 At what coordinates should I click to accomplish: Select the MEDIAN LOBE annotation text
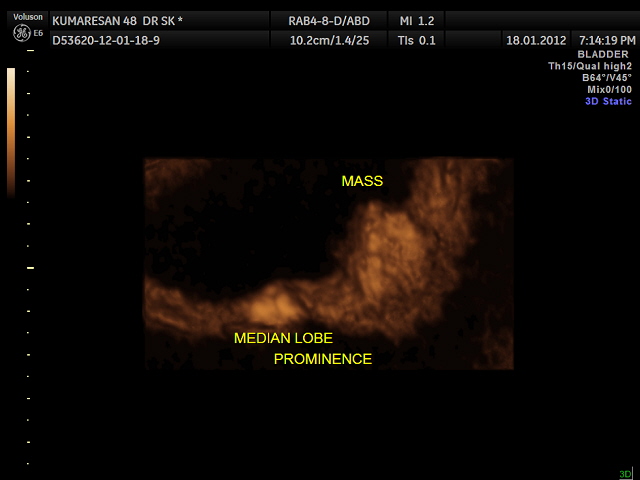point(283,338)
